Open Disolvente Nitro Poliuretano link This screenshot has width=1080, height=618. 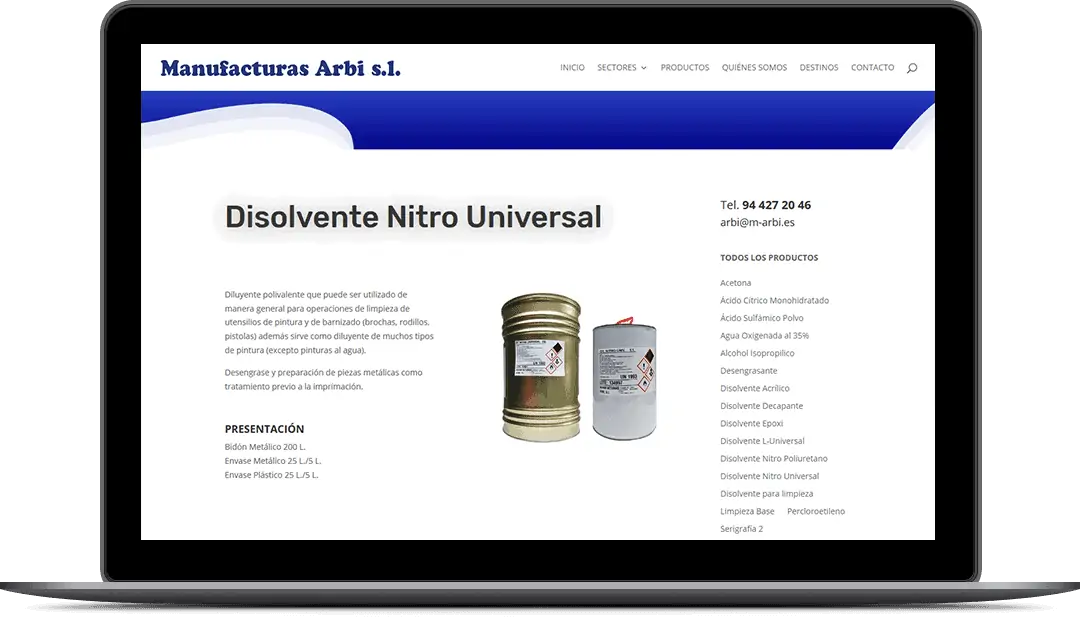(x=774, y=459)
